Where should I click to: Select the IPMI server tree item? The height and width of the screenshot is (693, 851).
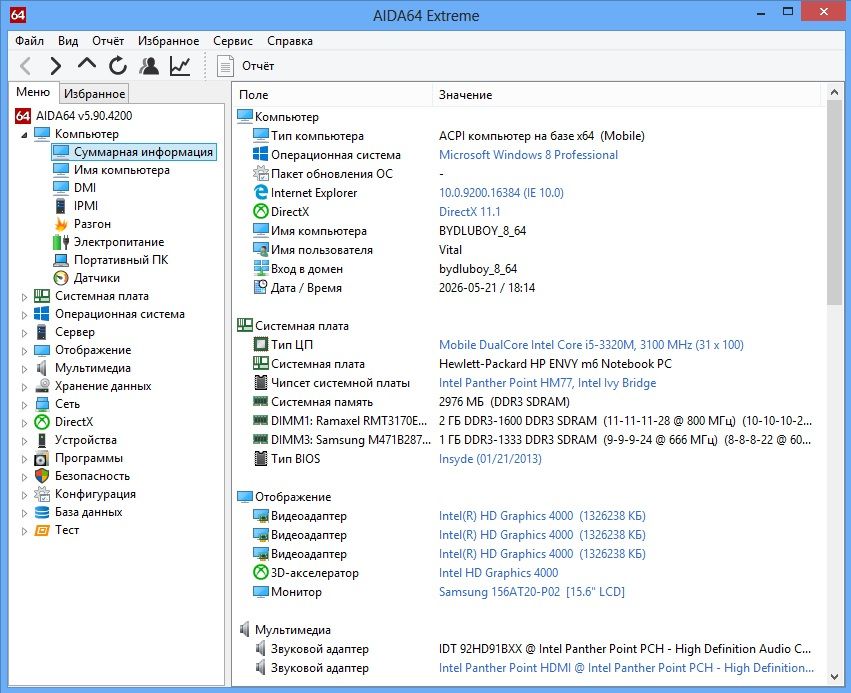pyautogui.click(x=75, y=206)
